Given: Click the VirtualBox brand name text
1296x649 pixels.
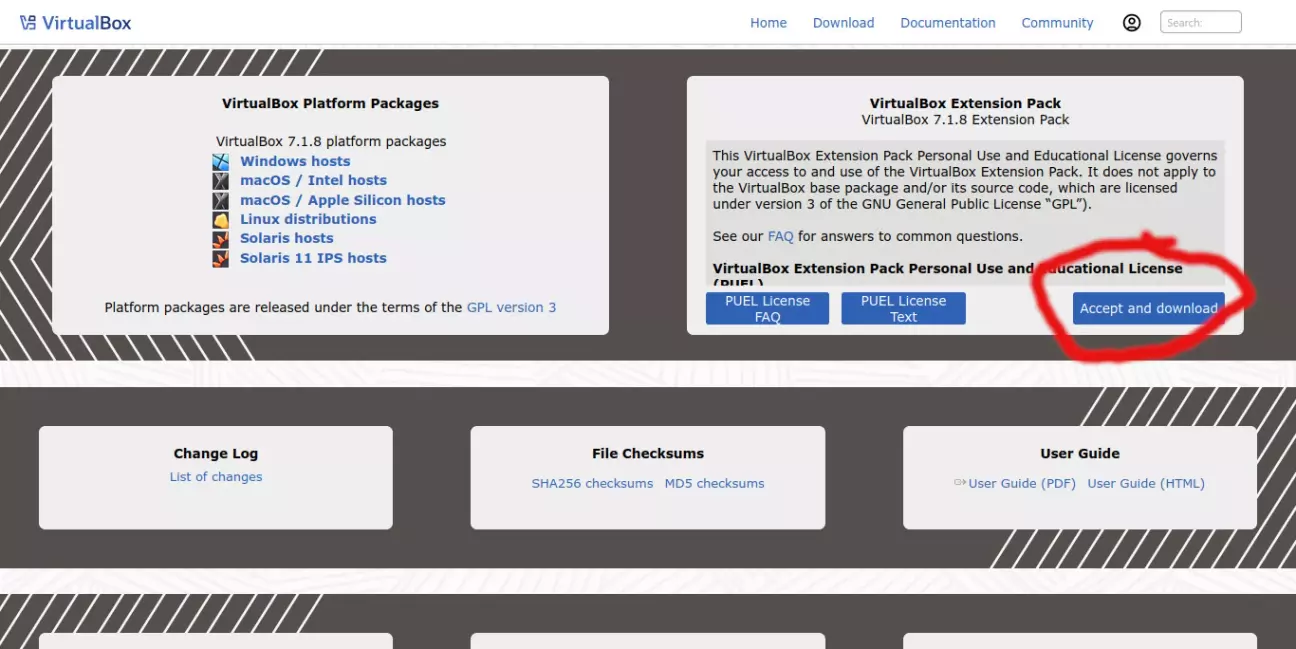Looking at the screenshot, I should [87, 23].
